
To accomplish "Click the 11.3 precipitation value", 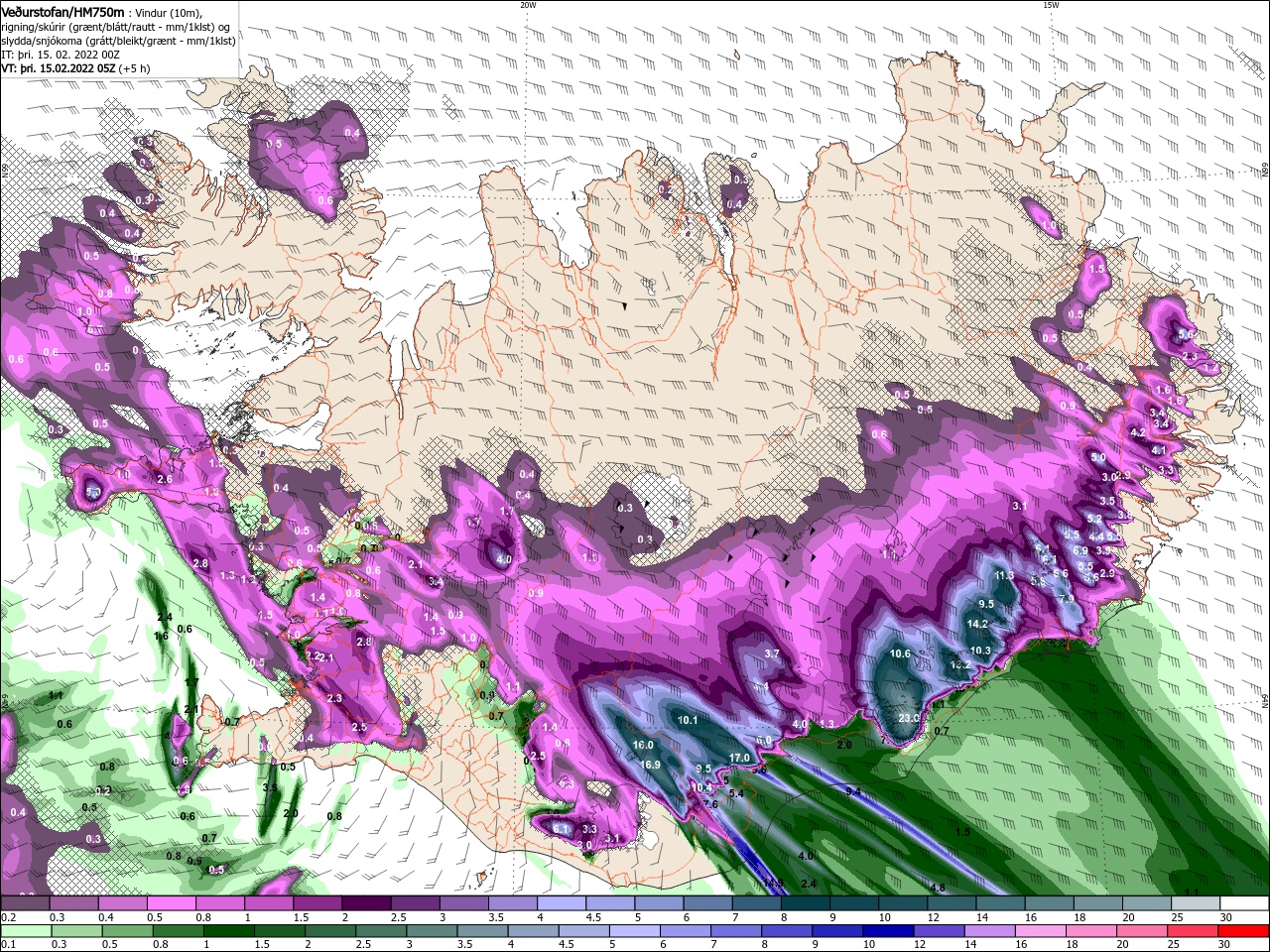I will (1004, 575).
